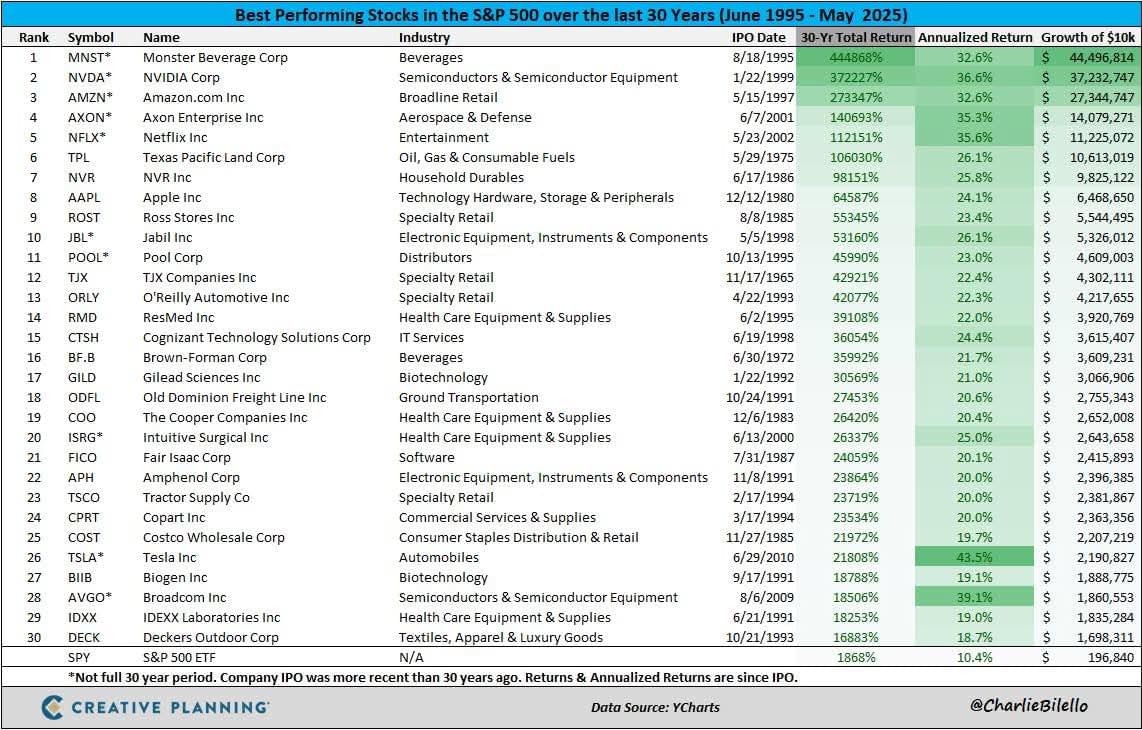Click the Not full 30 year period footnote
1142x730 pixels.
coord(433,678)
